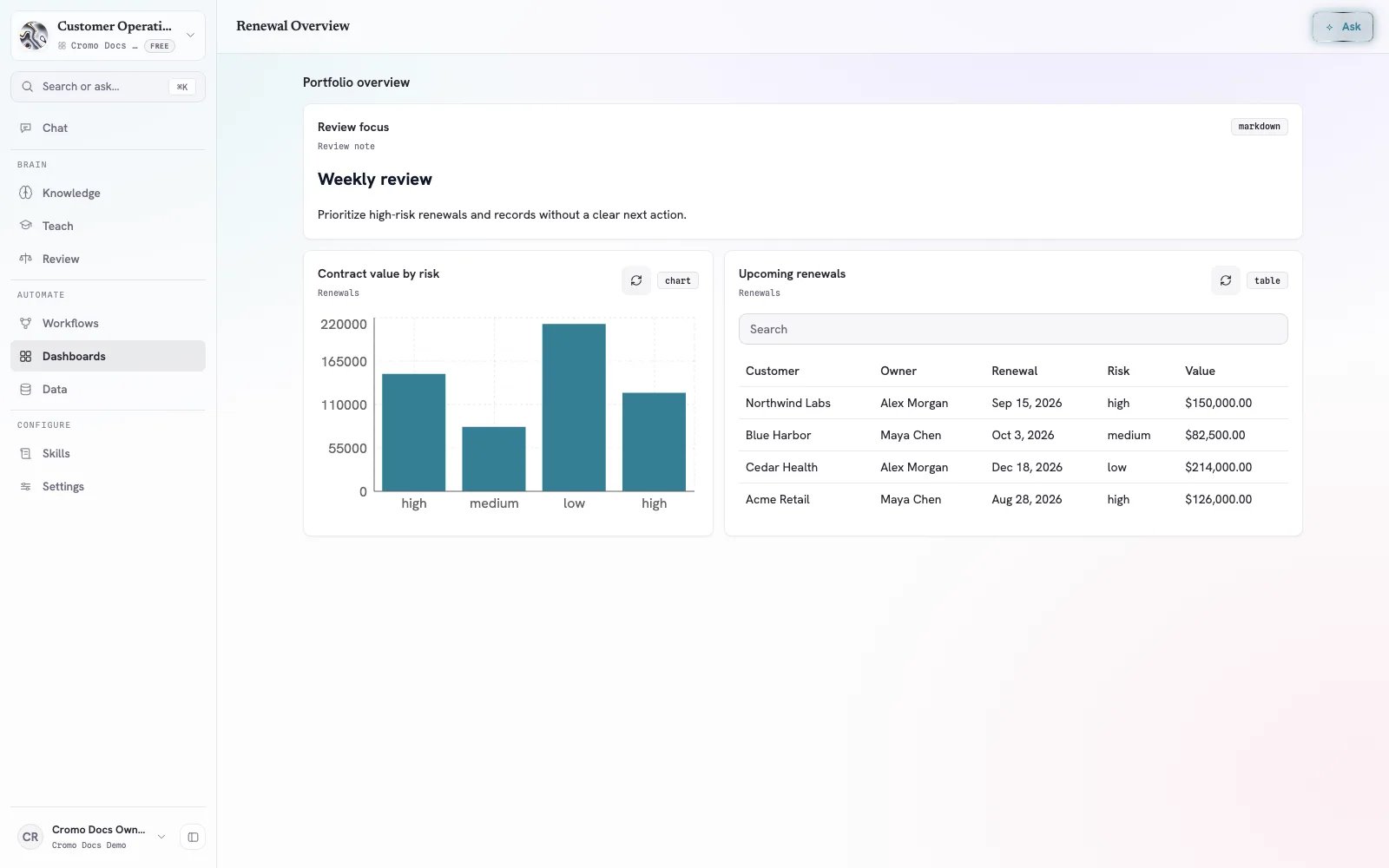Click the Data database icon
This screenshot has width=1389, height=868.
pos(26,389)
